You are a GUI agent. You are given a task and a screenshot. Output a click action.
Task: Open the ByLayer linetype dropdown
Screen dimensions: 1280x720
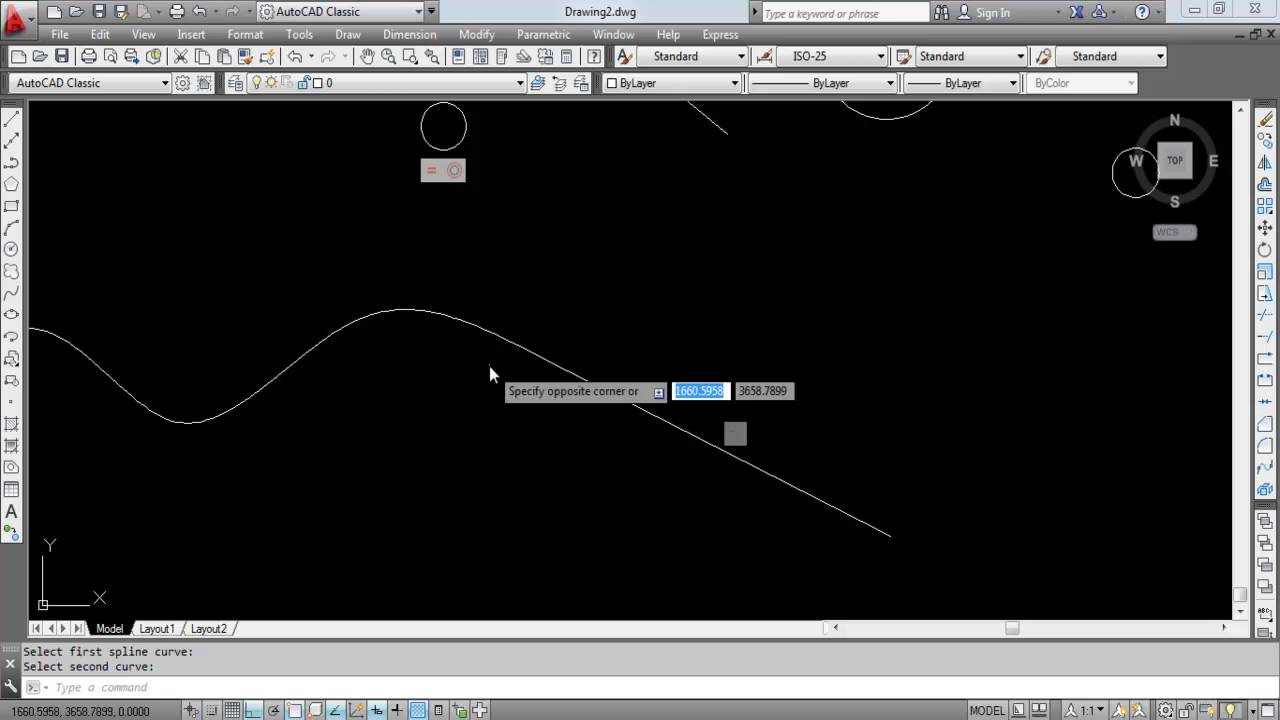822,83
